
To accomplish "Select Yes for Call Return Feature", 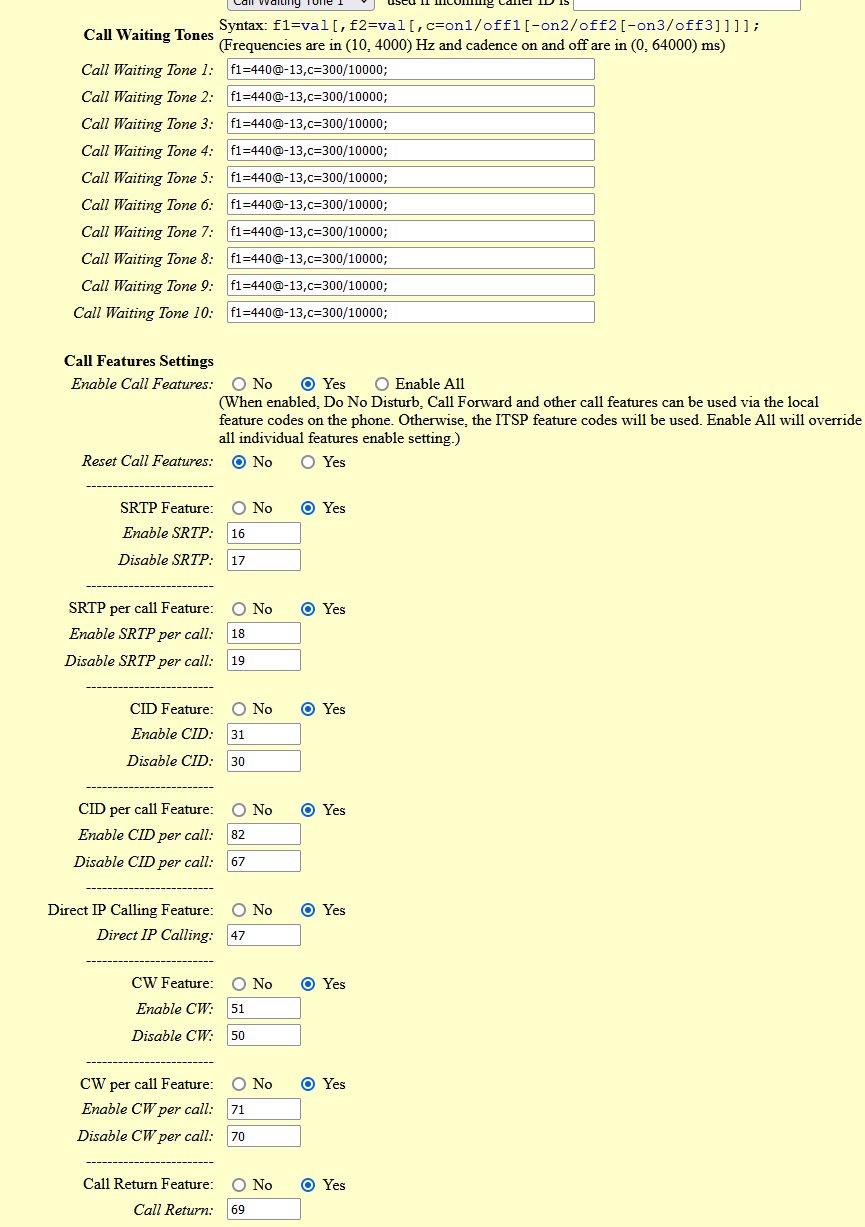I will (309, 1185).
